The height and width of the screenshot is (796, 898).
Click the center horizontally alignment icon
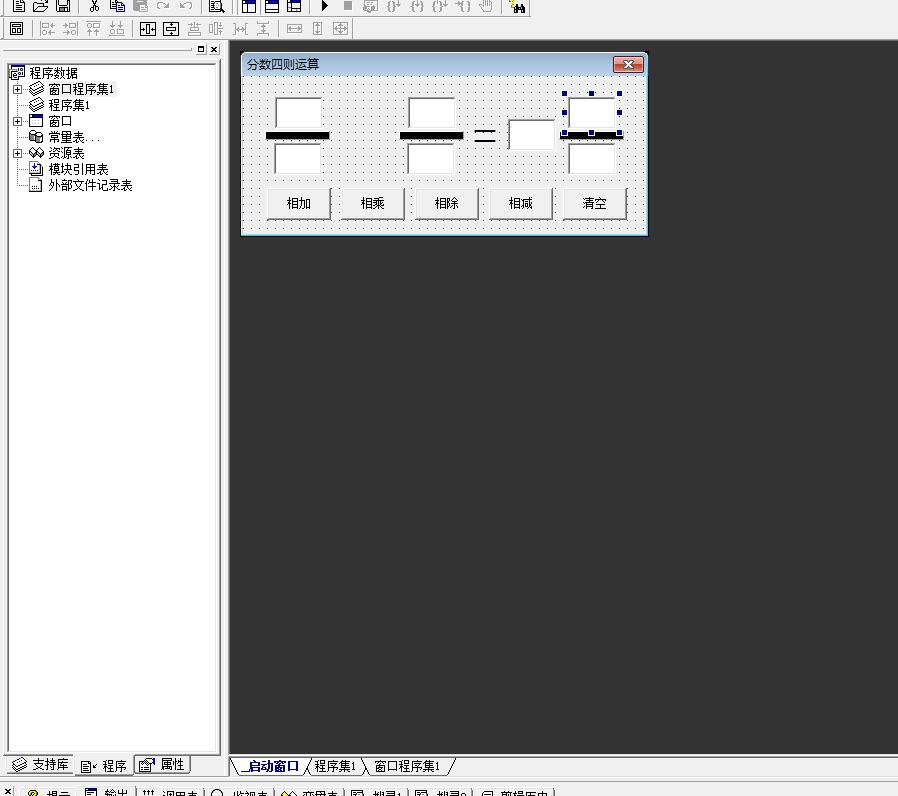point(148,29)
